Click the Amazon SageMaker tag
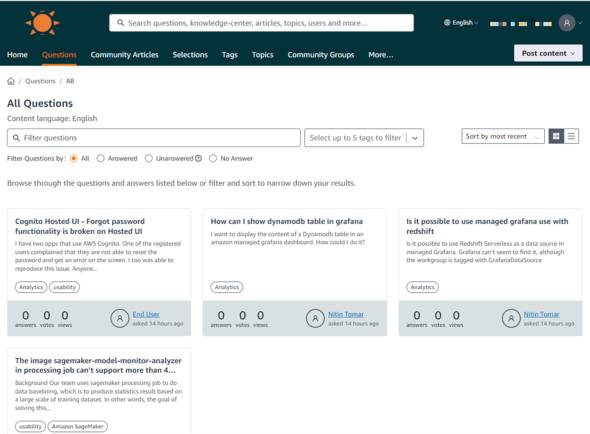590x434 pixels. 78,426
